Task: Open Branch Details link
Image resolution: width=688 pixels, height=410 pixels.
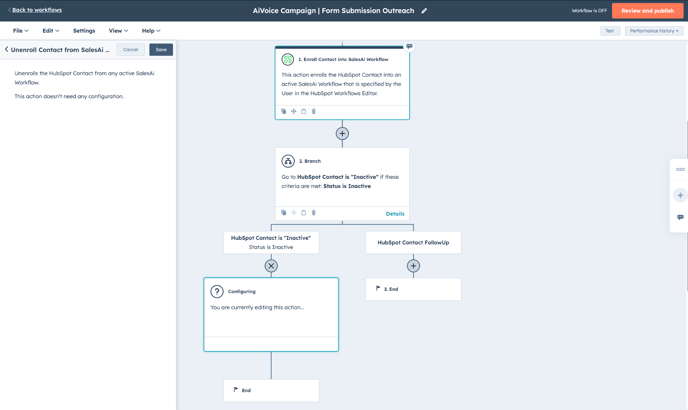Action: coord(395,214)
